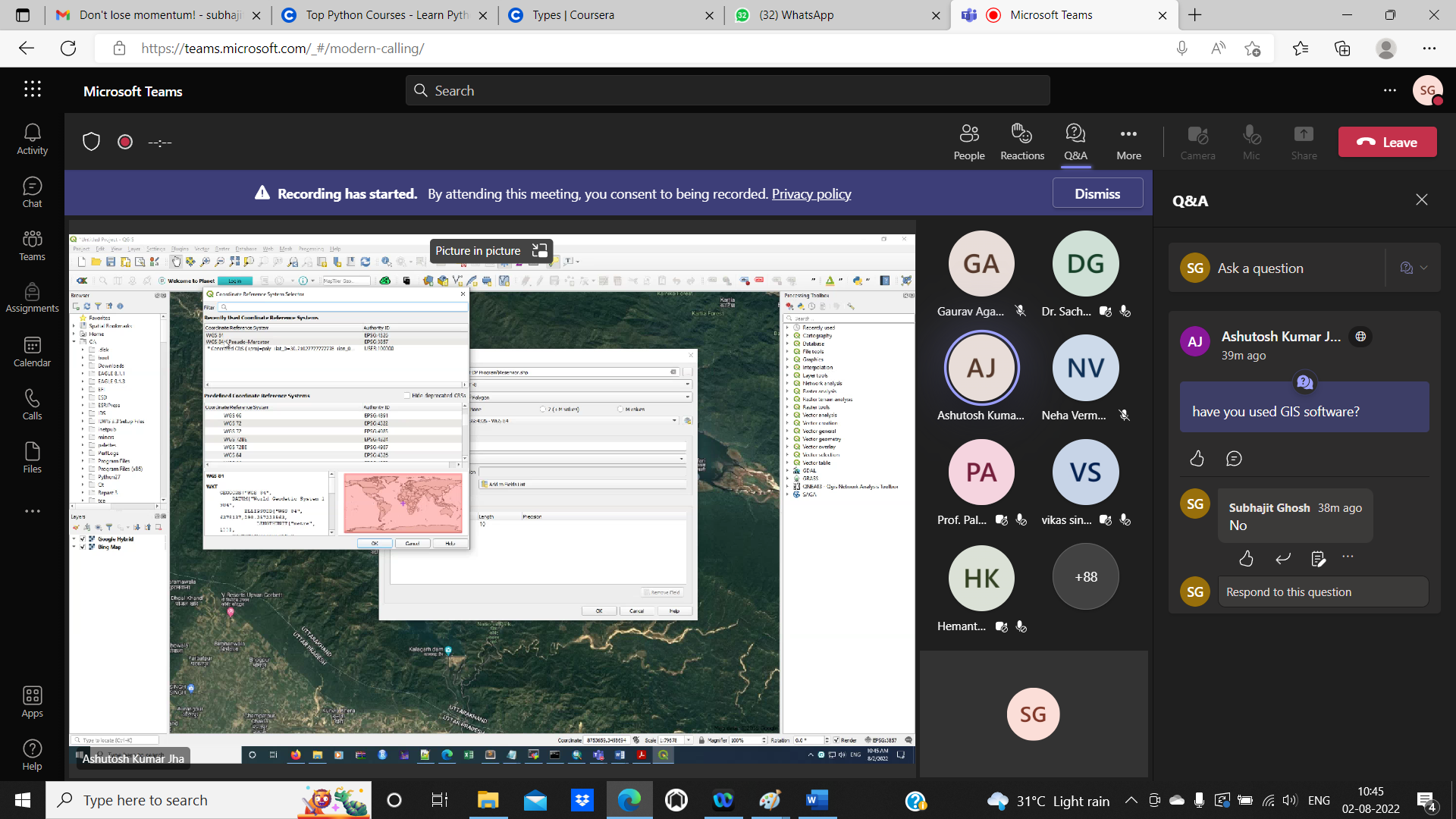1456x819 pixels.
Task: Open the More meeting options menu
Action: click(1128, 142)
